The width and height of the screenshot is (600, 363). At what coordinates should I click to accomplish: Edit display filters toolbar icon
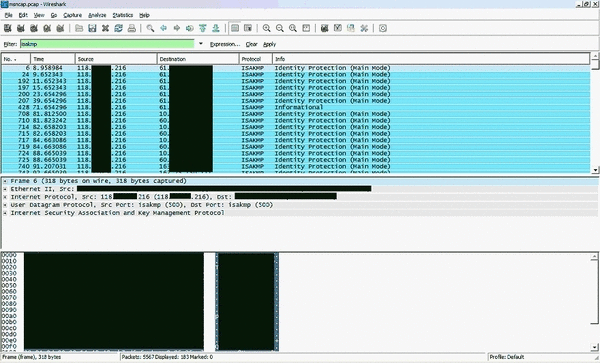338,28
